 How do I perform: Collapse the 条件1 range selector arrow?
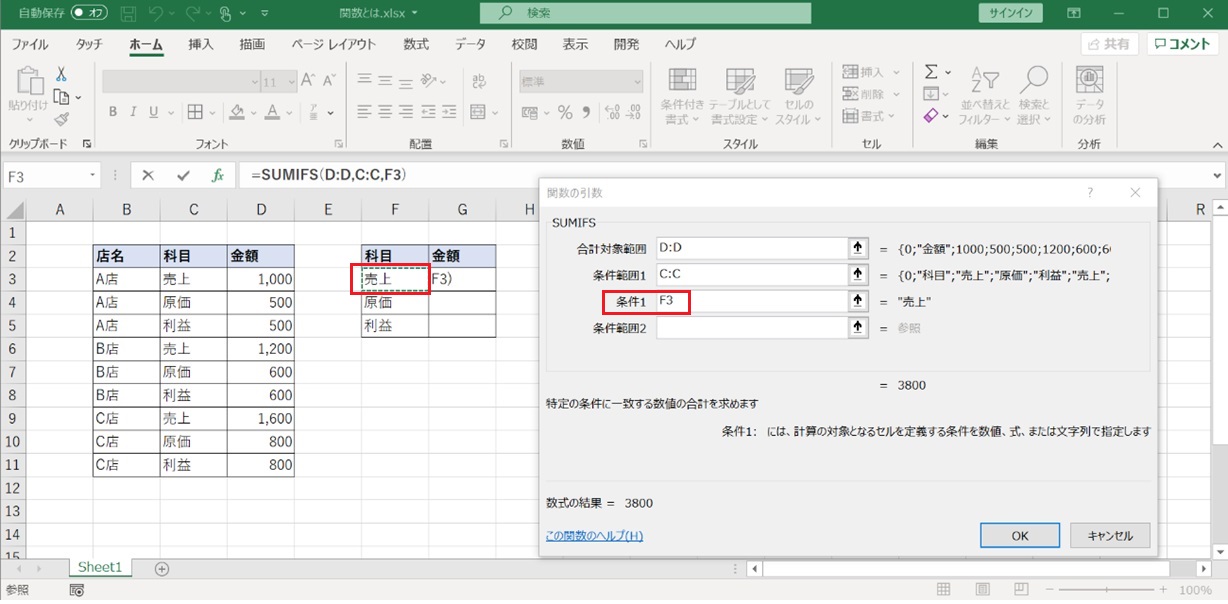857,301
